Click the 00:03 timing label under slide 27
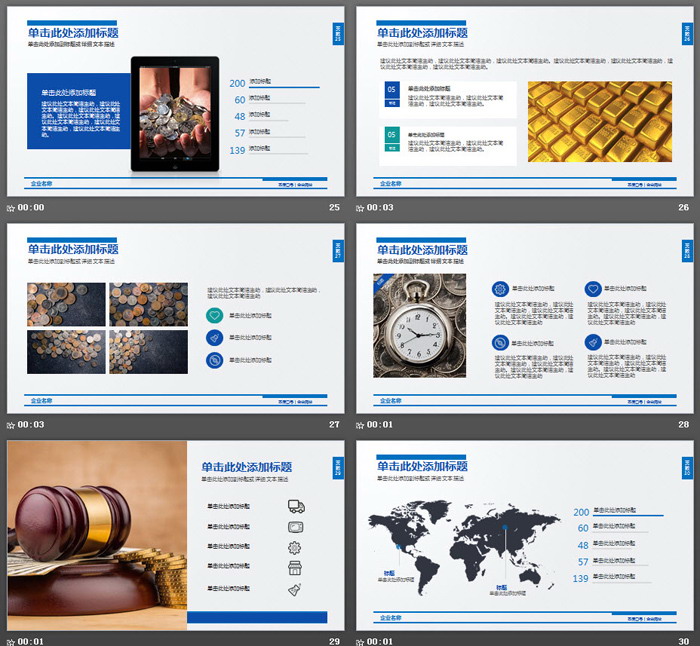The width and height of the screenshot is (700, 646). click(x=31, y=425)
